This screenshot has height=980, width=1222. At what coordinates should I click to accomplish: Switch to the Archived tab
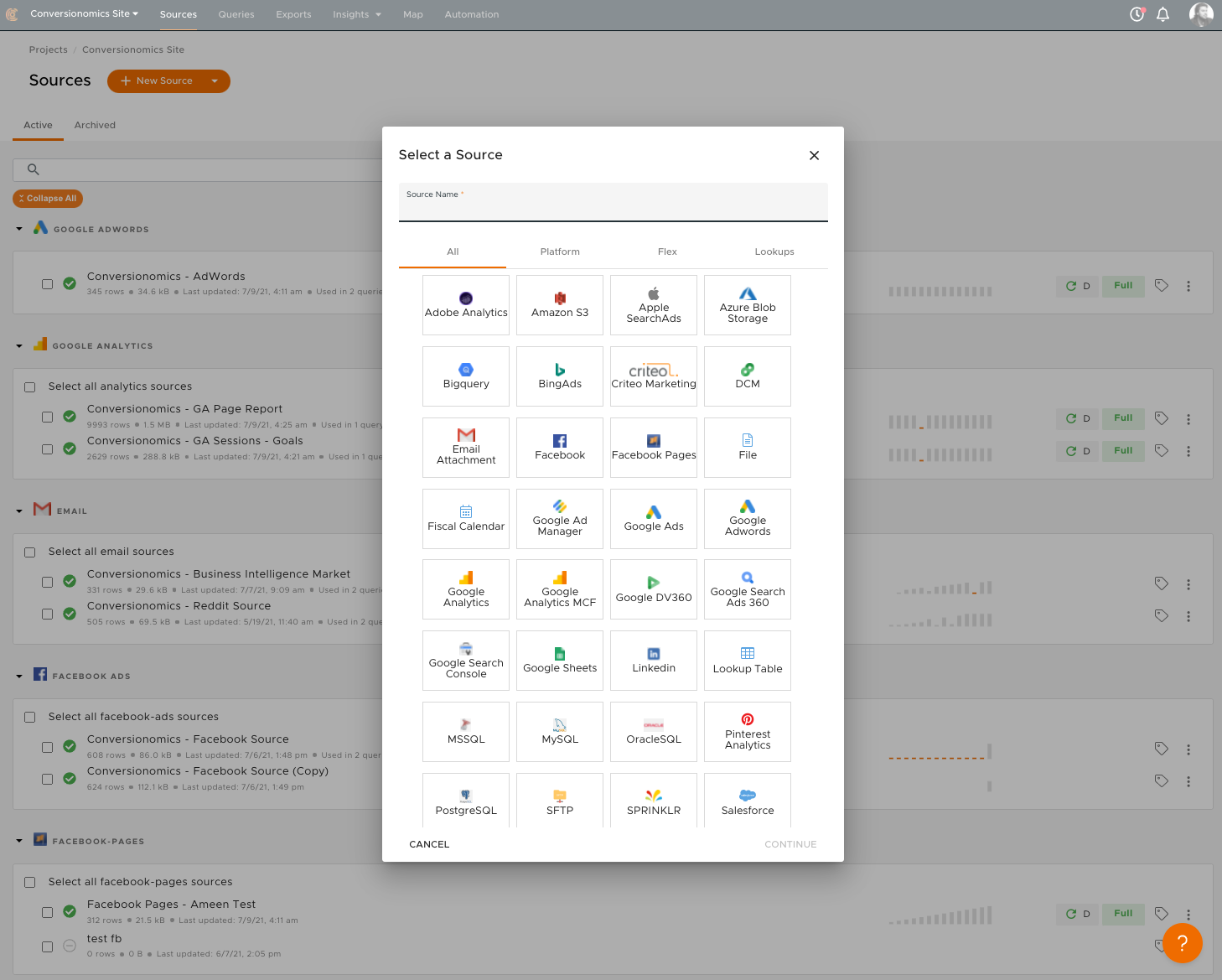[95, 125]
